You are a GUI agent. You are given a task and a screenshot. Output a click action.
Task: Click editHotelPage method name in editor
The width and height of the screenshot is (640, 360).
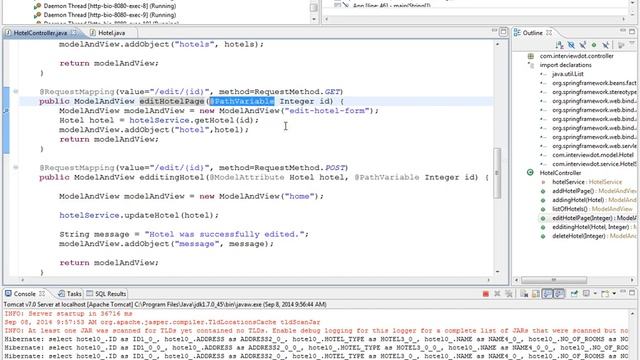tap(171, 101)
